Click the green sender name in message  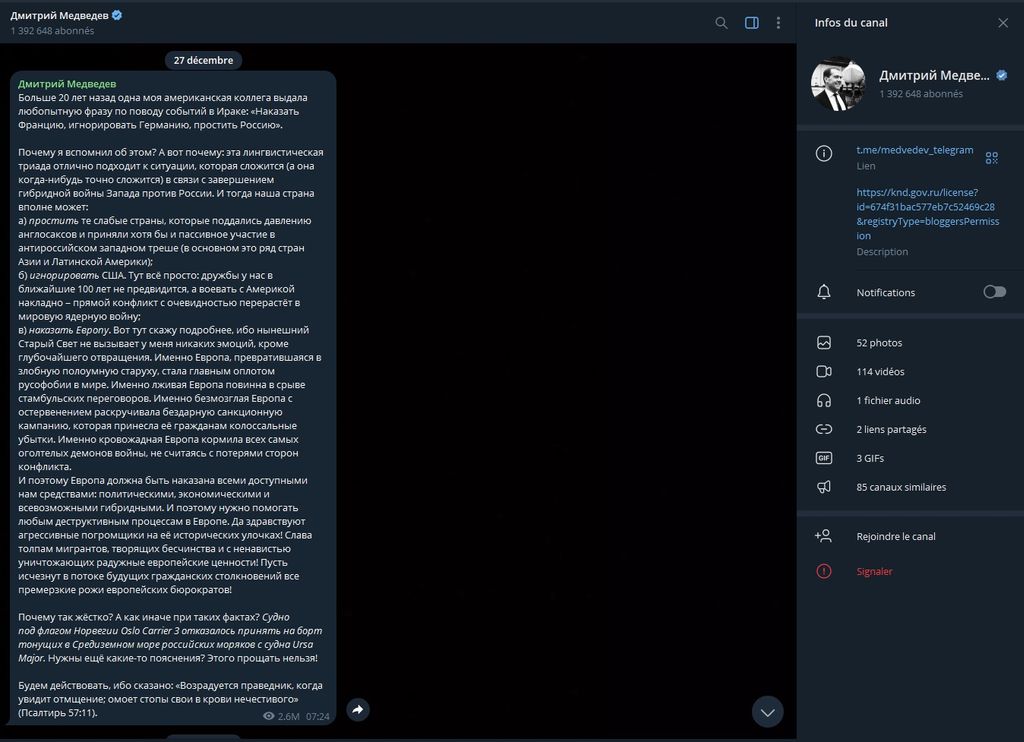click(67, 84)
